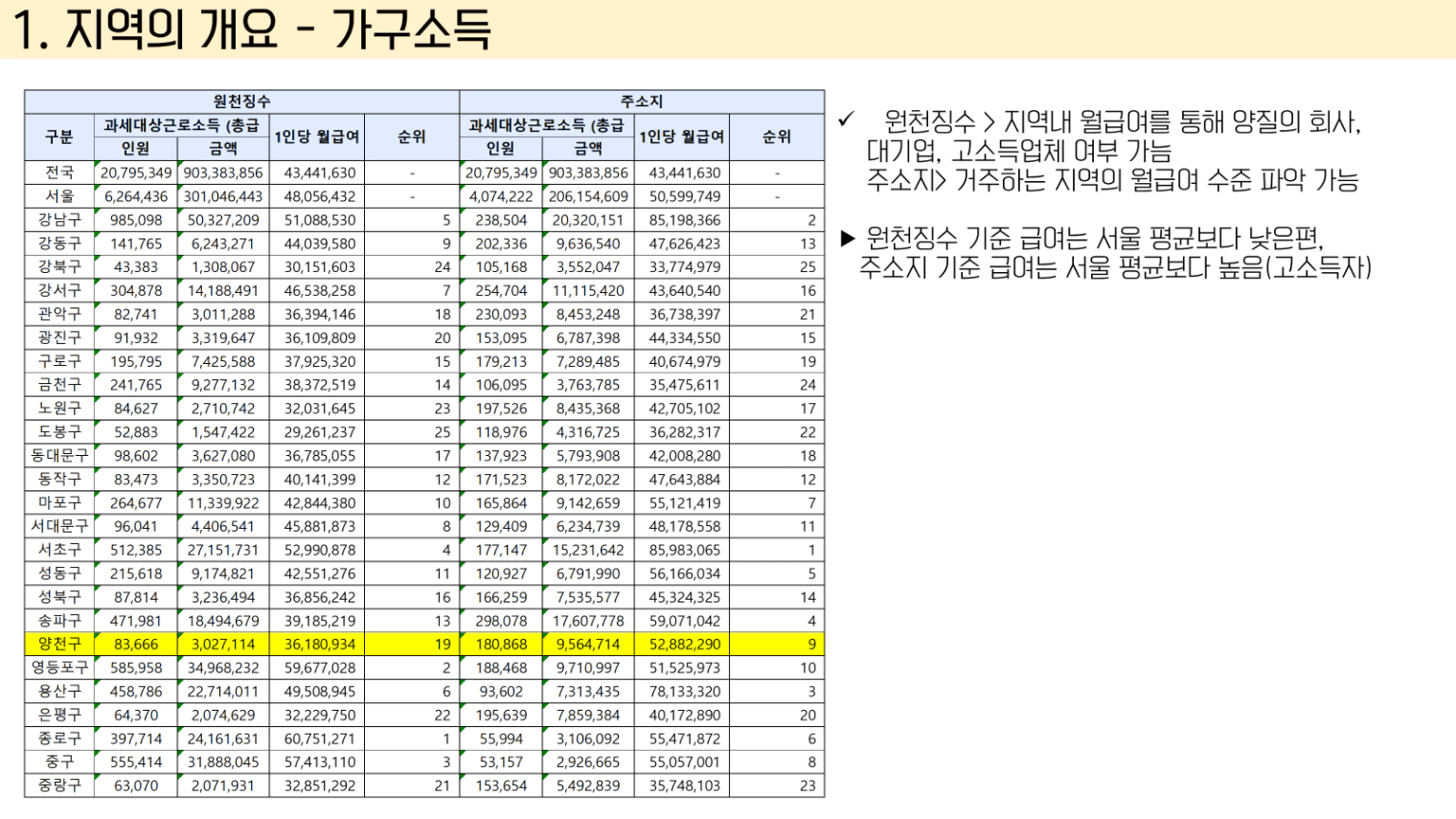1456x819 pixels.
Task: Click the triangle bullet before 원천징수 기준 급여
Action: pos(847,238)
